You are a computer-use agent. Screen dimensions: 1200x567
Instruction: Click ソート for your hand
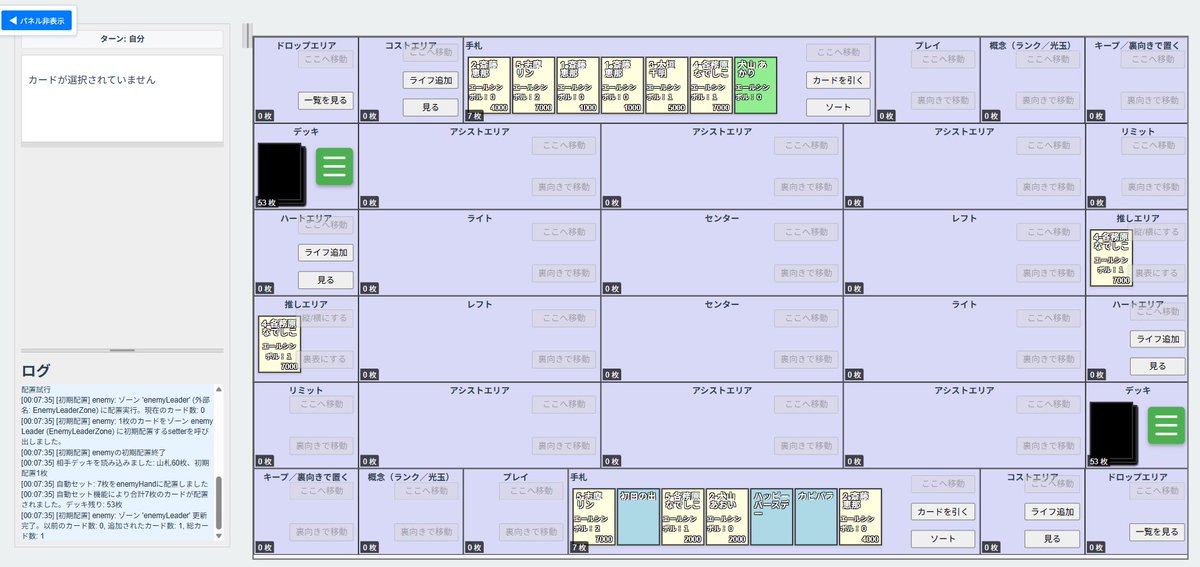[x=943, y=538]
